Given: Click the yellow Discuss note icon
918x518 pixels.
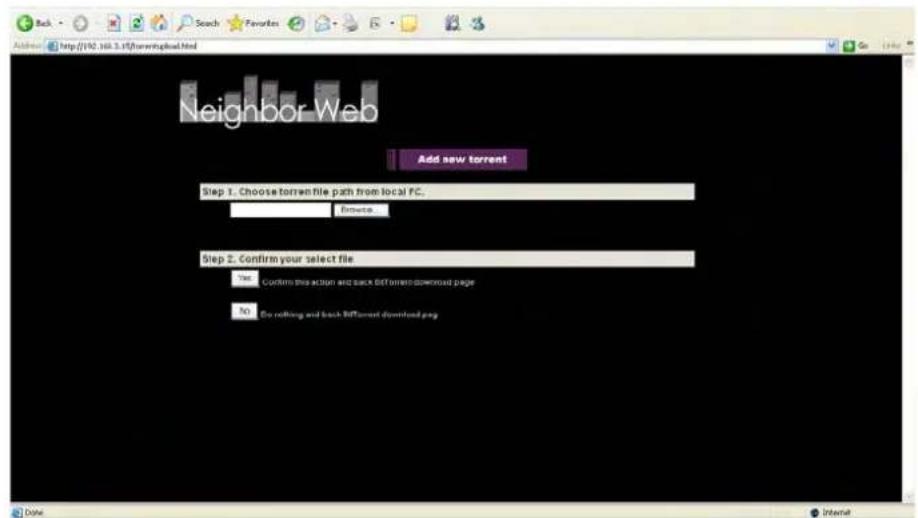Looking at the screenshot, I should [409, 23].
